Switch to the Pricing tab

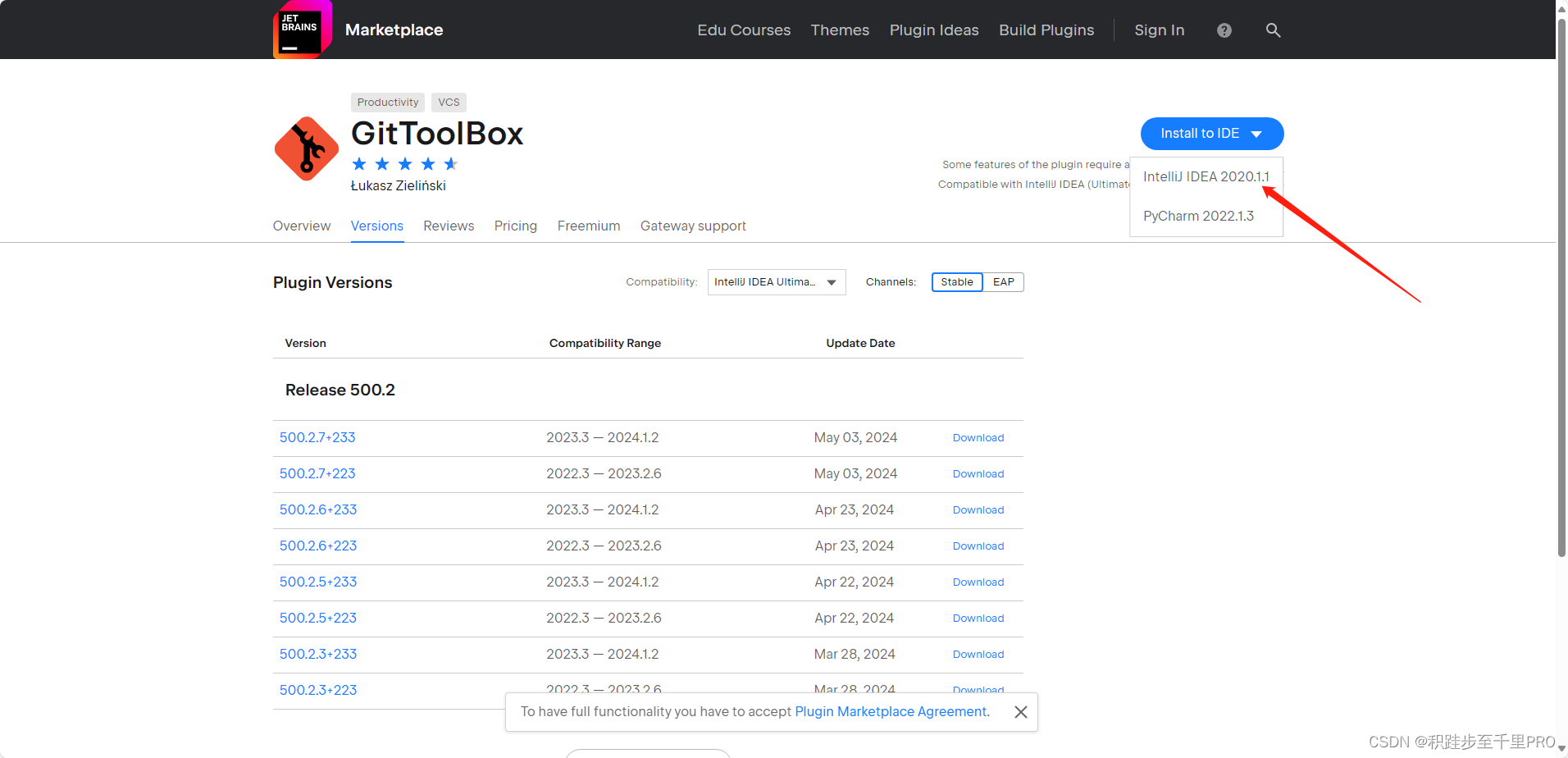tap(516, 226)
